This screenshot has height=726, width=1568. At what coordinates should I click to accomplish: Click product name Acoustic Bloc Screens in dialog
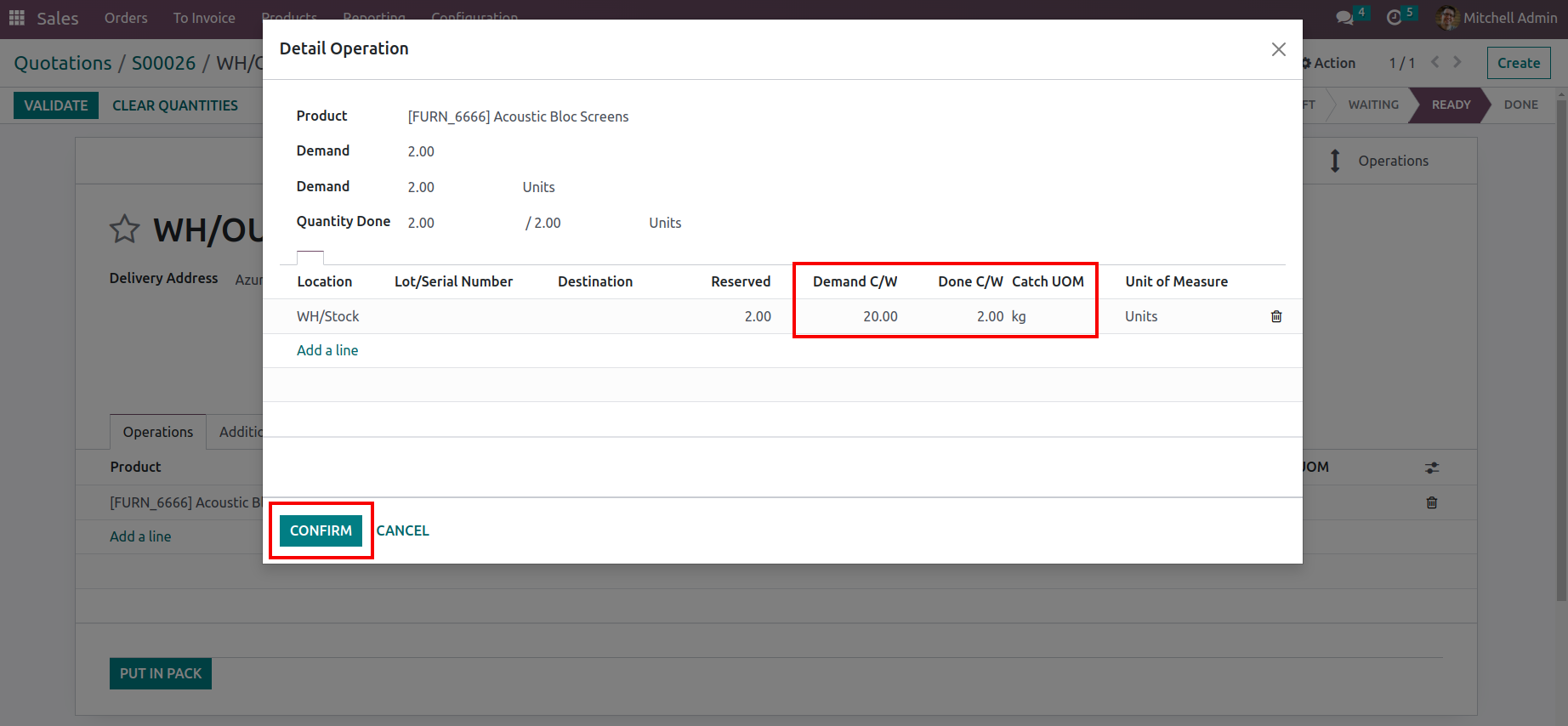pos(518,116)
